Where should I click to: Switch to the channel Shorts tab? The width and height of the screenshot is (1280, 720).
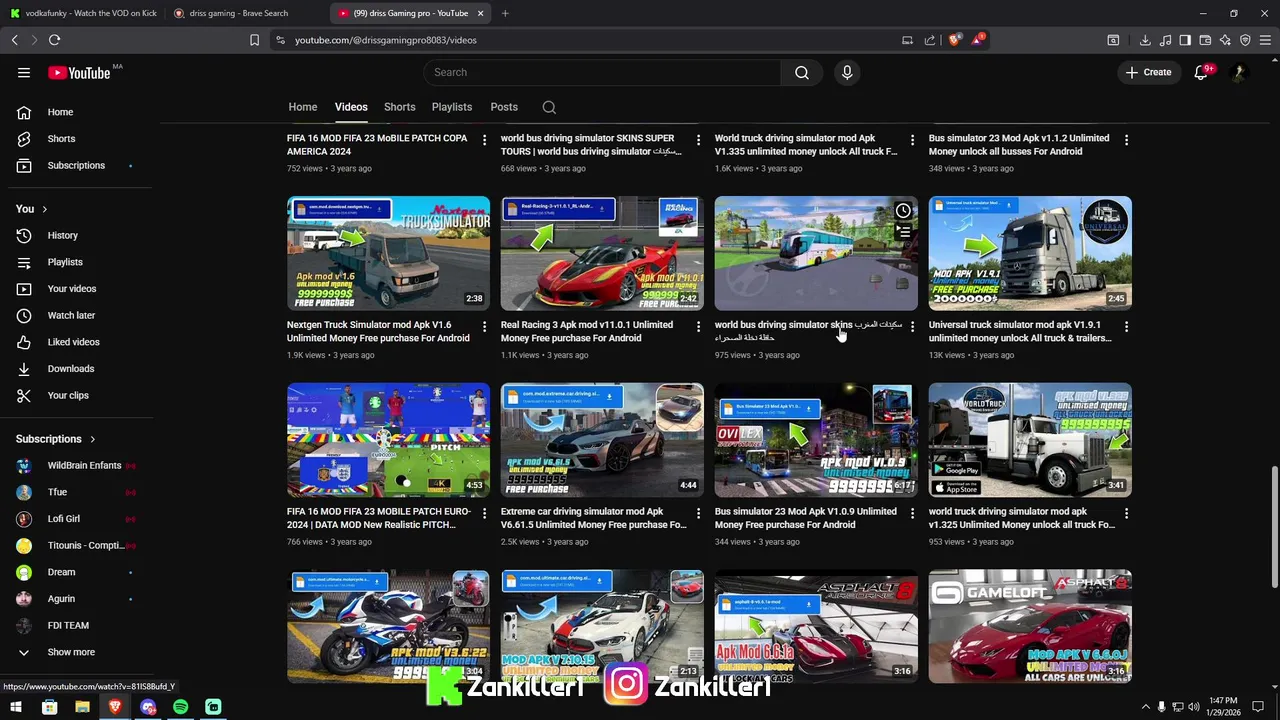(x=399, y=107)
